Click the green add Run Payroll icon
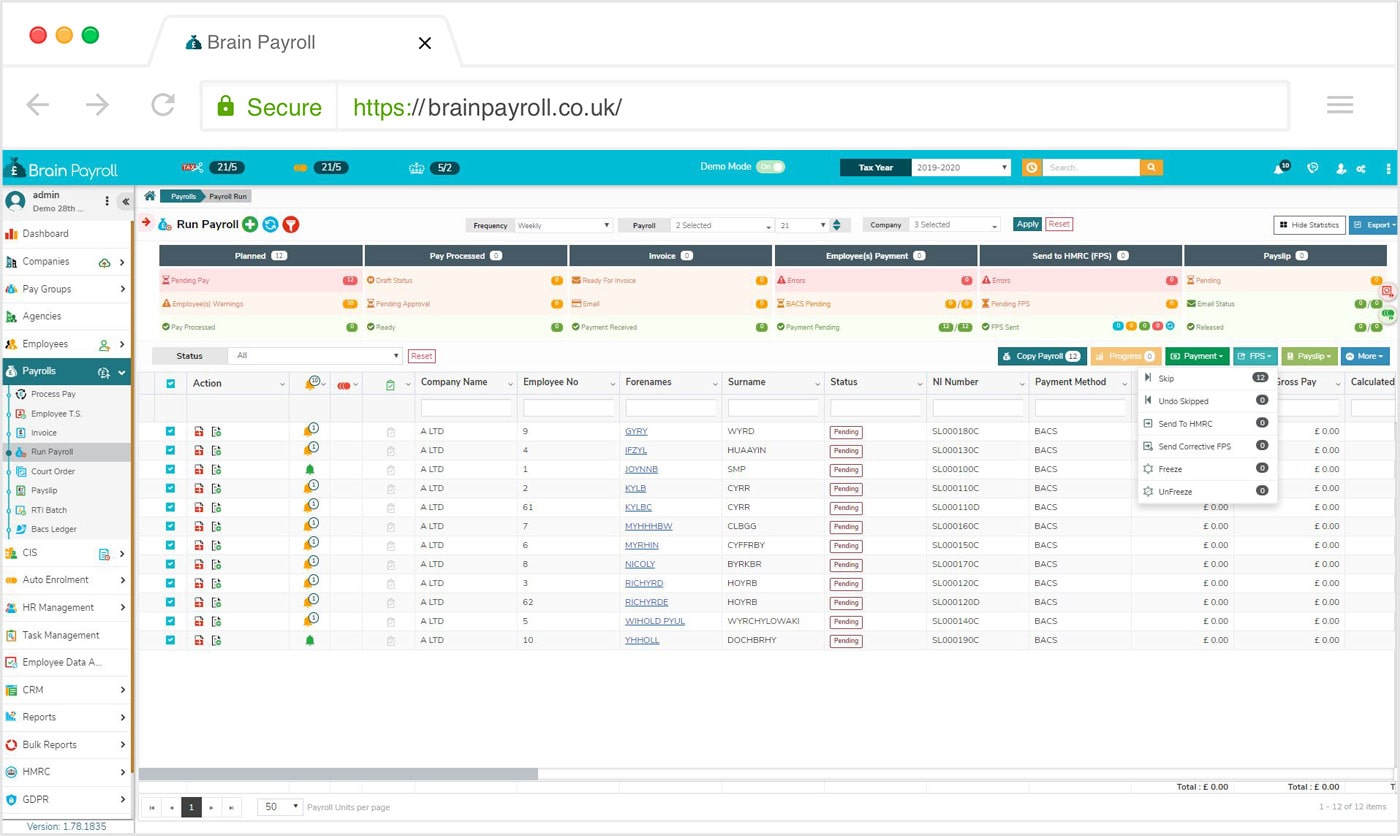The image size is (1400, 836). coord(251,225)
